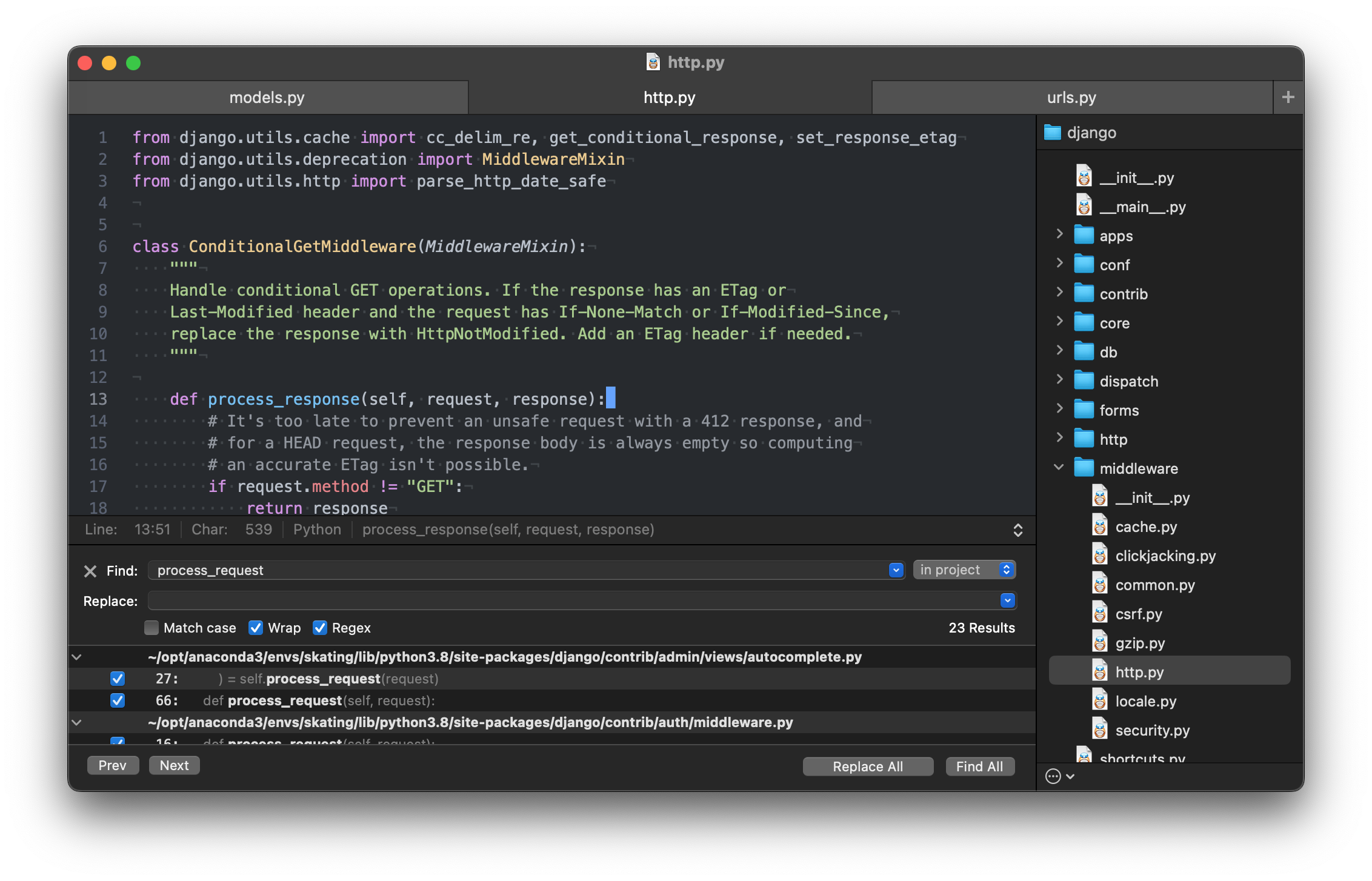Viewport: 1372px width, 881px height.
Task: Collapse the autocomplete.py results group
Action: [76, 657]
